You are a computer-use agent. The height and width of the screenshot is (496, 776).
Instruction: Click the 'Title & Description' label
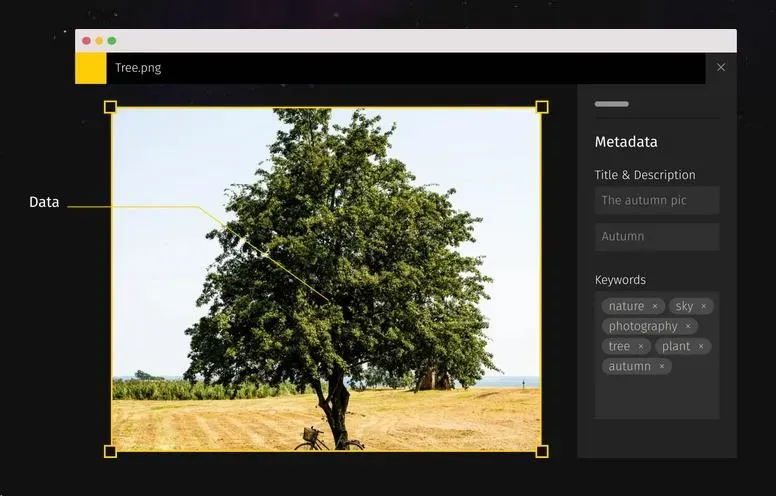point(645,175)
